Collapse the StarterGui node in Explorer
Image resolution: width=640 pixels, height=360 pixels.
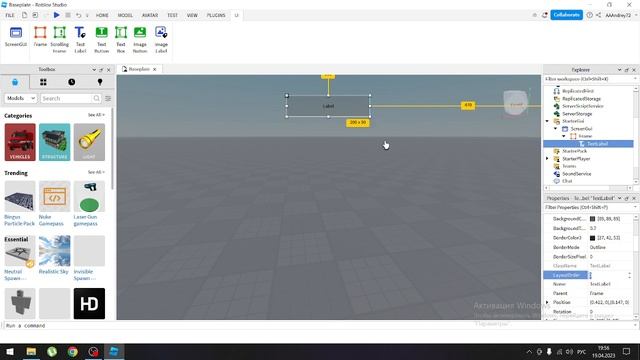click(547, 121)
